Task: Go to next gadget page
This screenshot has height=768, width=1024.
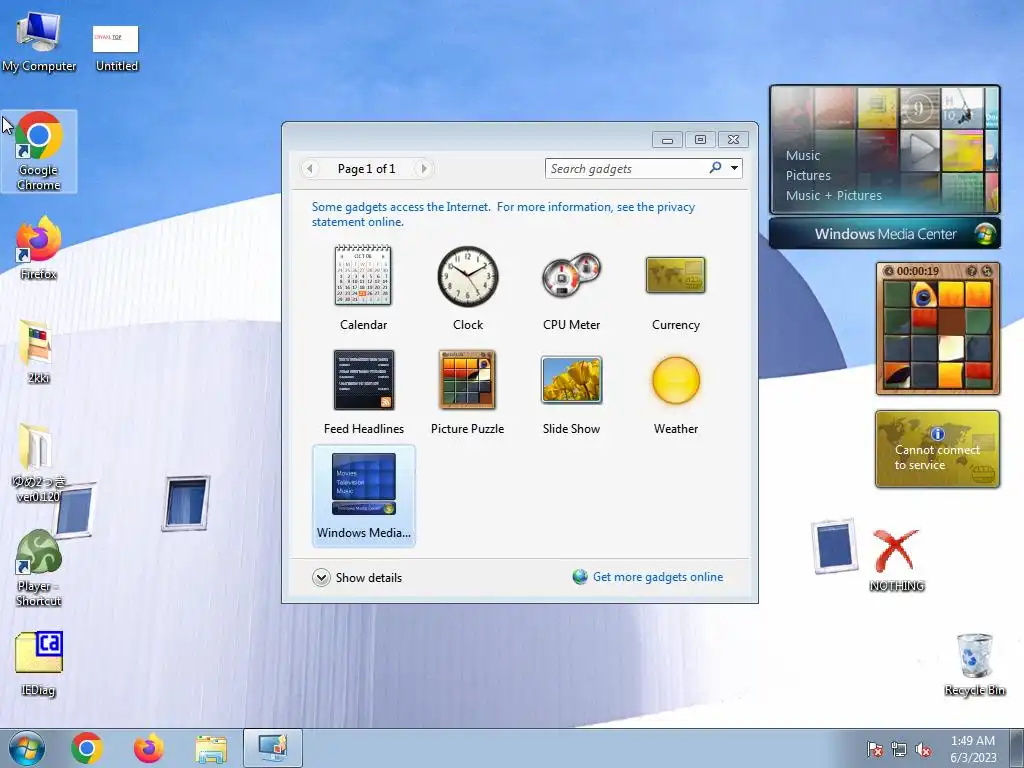Action: pyautogui.click(x=424, y=168)
